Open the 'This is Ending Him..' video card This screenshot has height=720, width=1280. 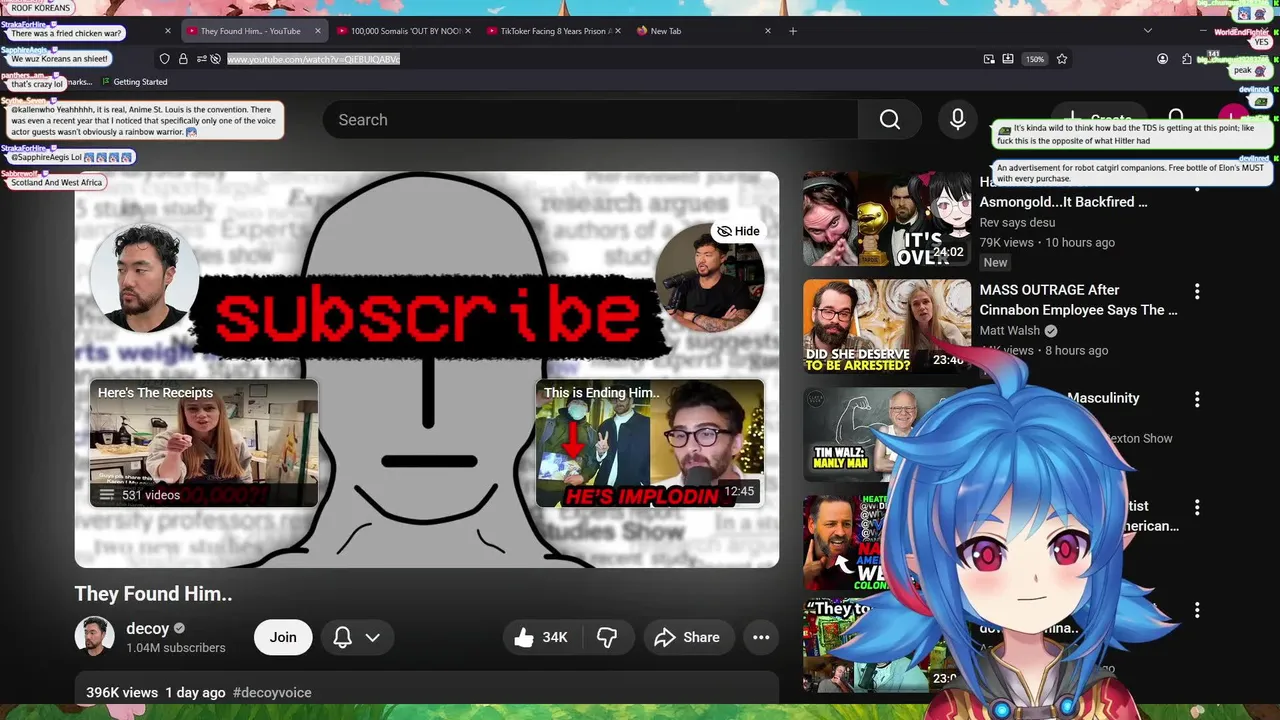(x=650, y=443)
